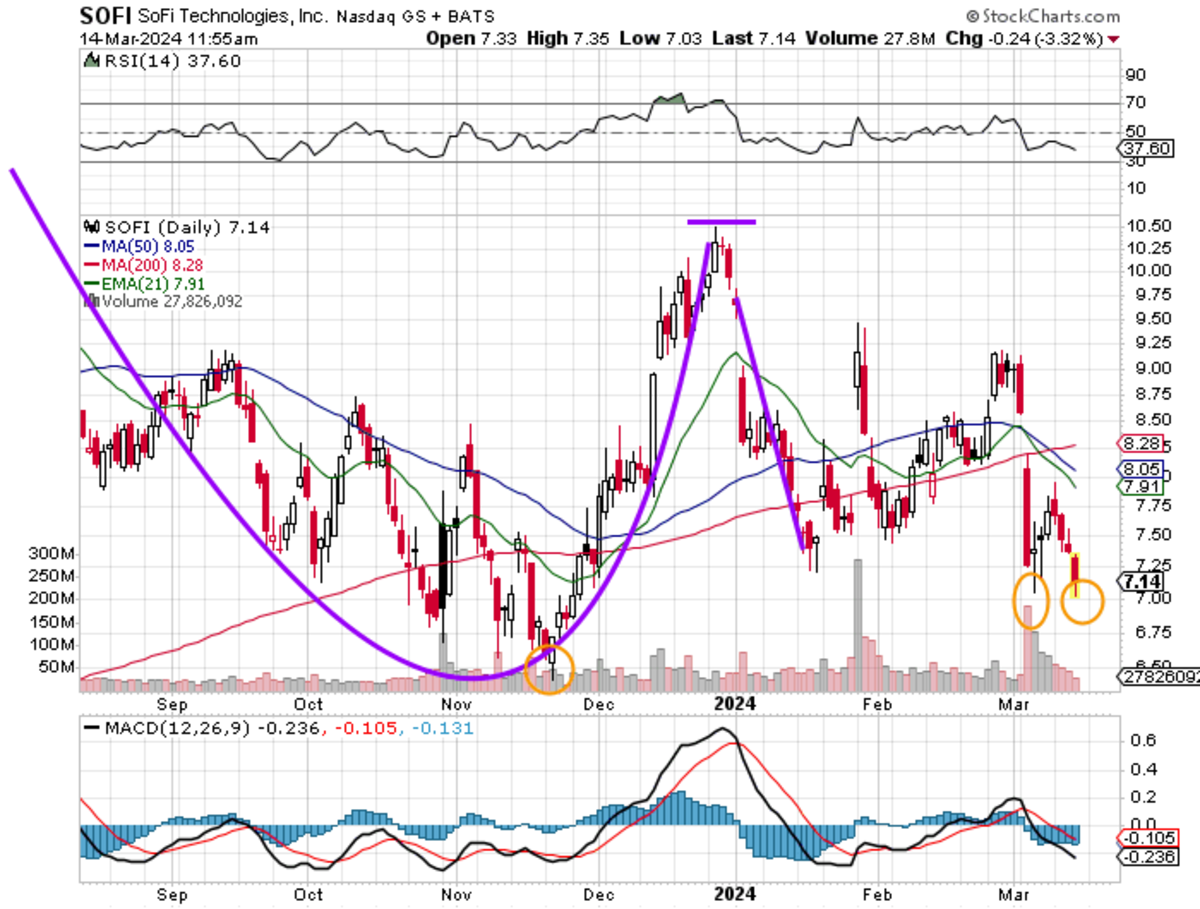The image size is (1200, 909).
Task: Click the short purple horizontal line at peak
Action: click(721, 221)
